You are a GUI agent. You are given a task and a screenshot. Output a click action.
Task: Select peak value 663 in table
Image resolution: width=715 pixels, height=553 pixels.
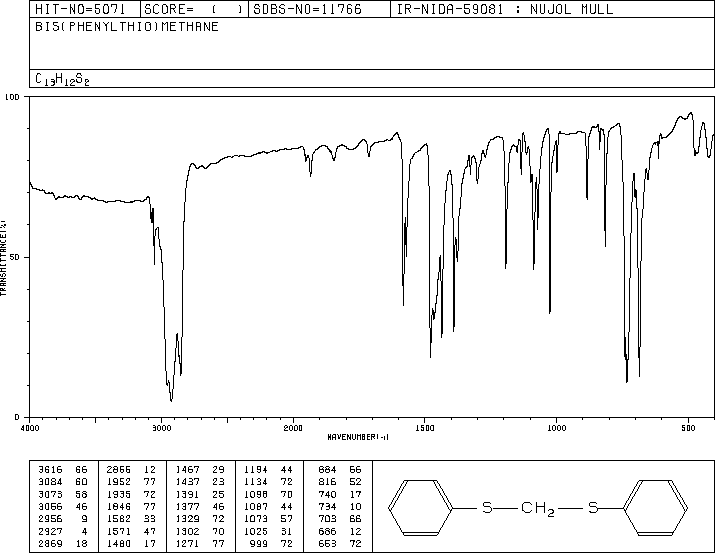tap(327, 543)
